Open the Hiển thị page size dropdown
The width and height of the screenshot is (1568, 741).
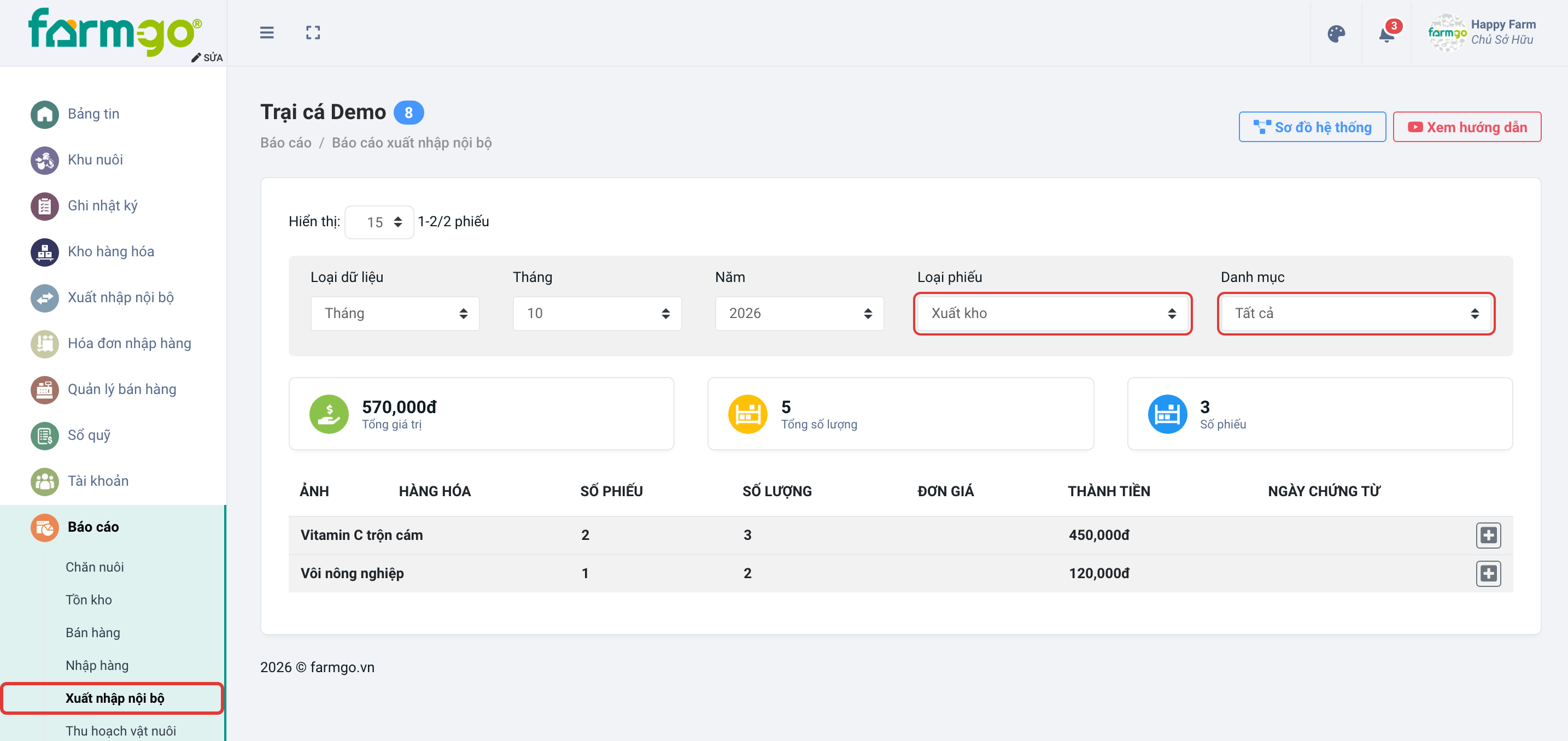(379, 222)
